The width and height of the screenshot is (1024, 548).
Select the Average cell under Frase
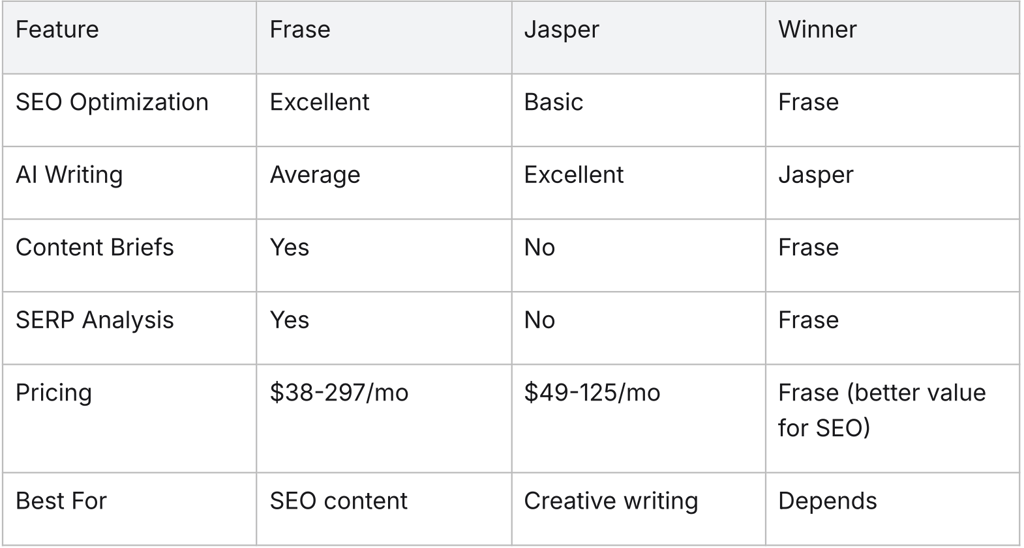(315, 175)
